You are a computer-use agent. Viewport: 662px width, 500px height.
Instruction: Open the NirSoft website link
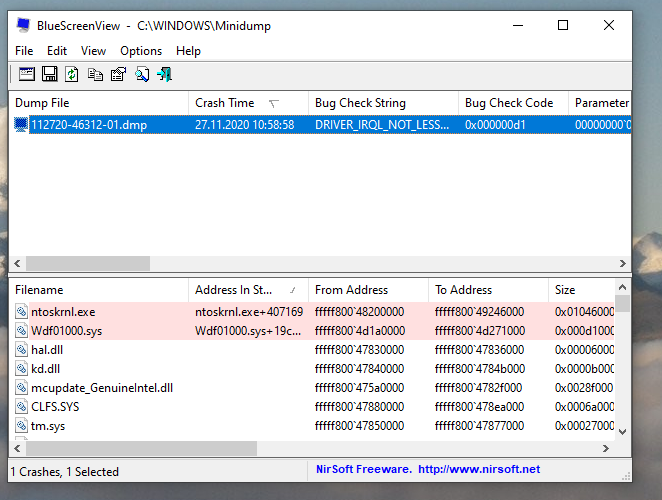[x=478, y=470]
